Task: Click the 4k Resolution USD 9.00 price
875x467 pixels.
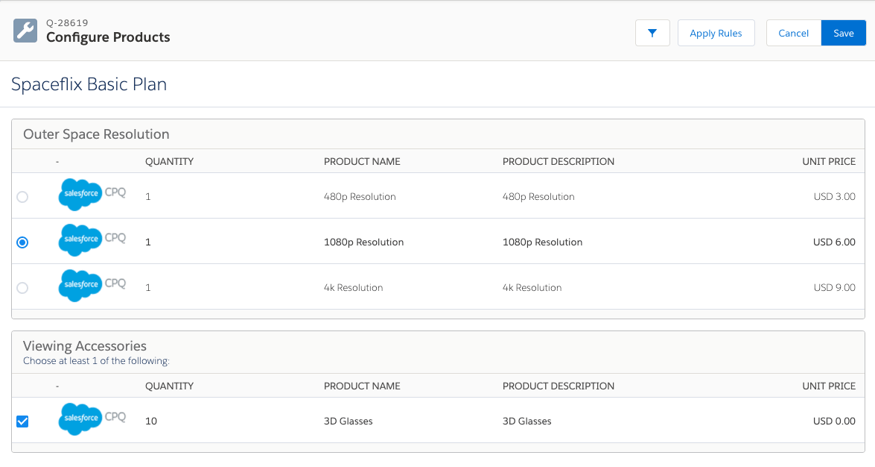Action: [x=834, y=288]
